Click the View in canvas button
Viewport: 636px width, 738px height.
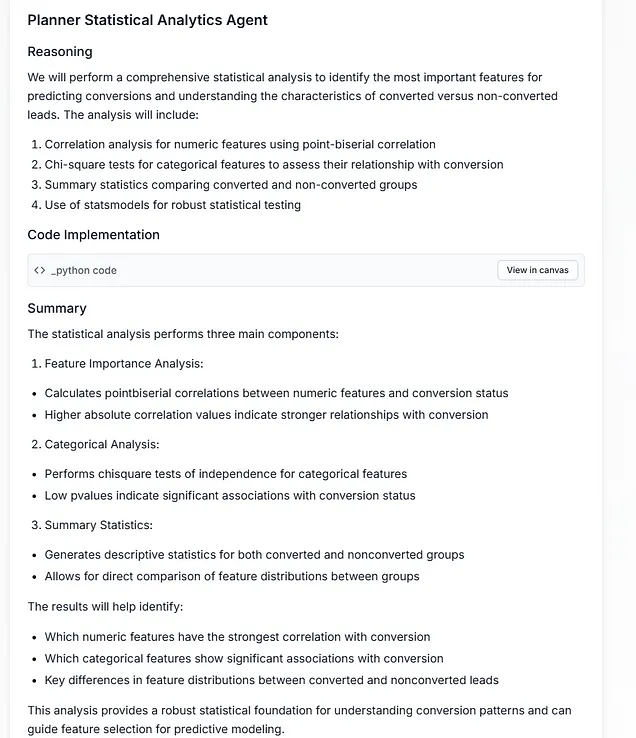(x=537, y=270)
